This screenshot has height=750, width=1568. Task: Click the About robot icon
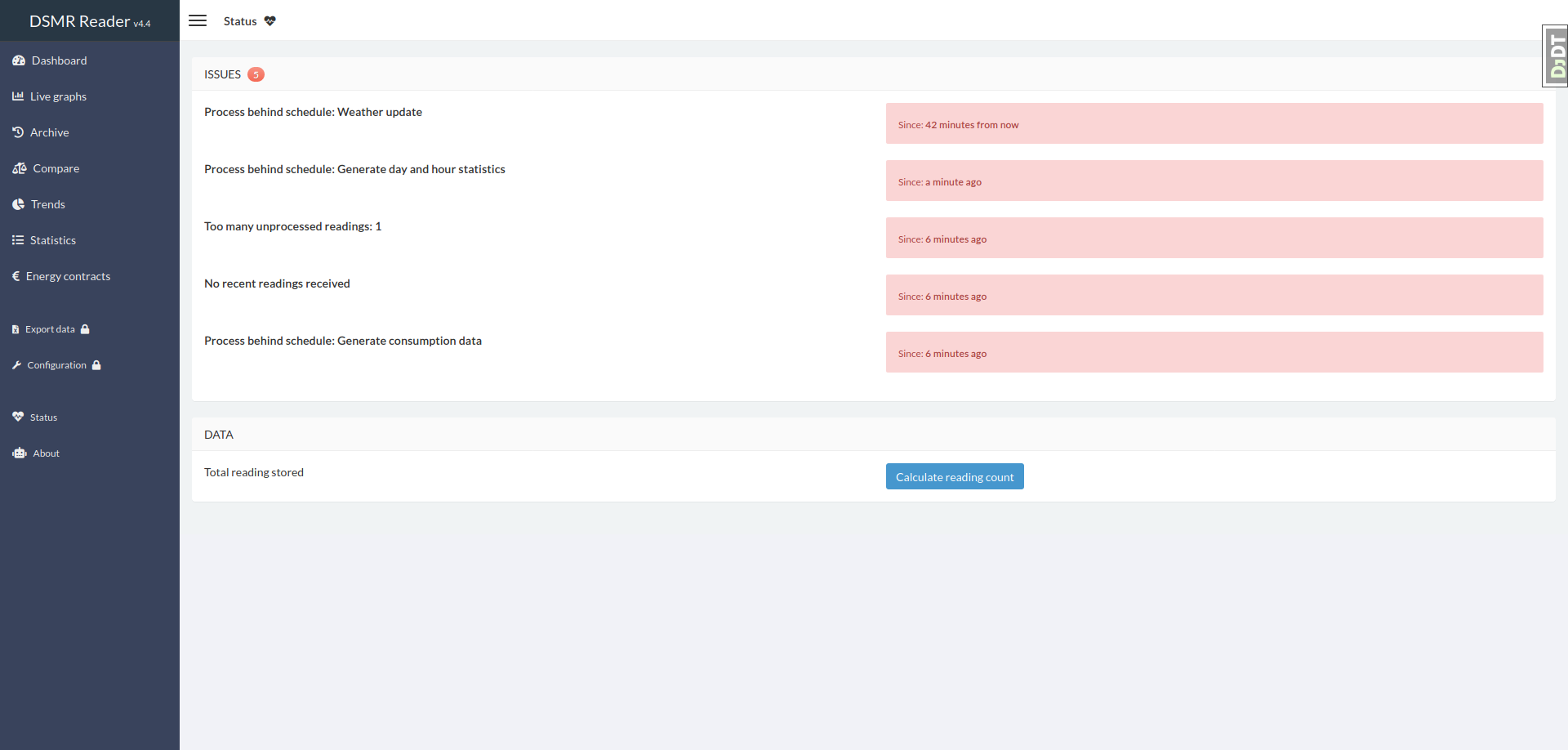tap(20, 453)
